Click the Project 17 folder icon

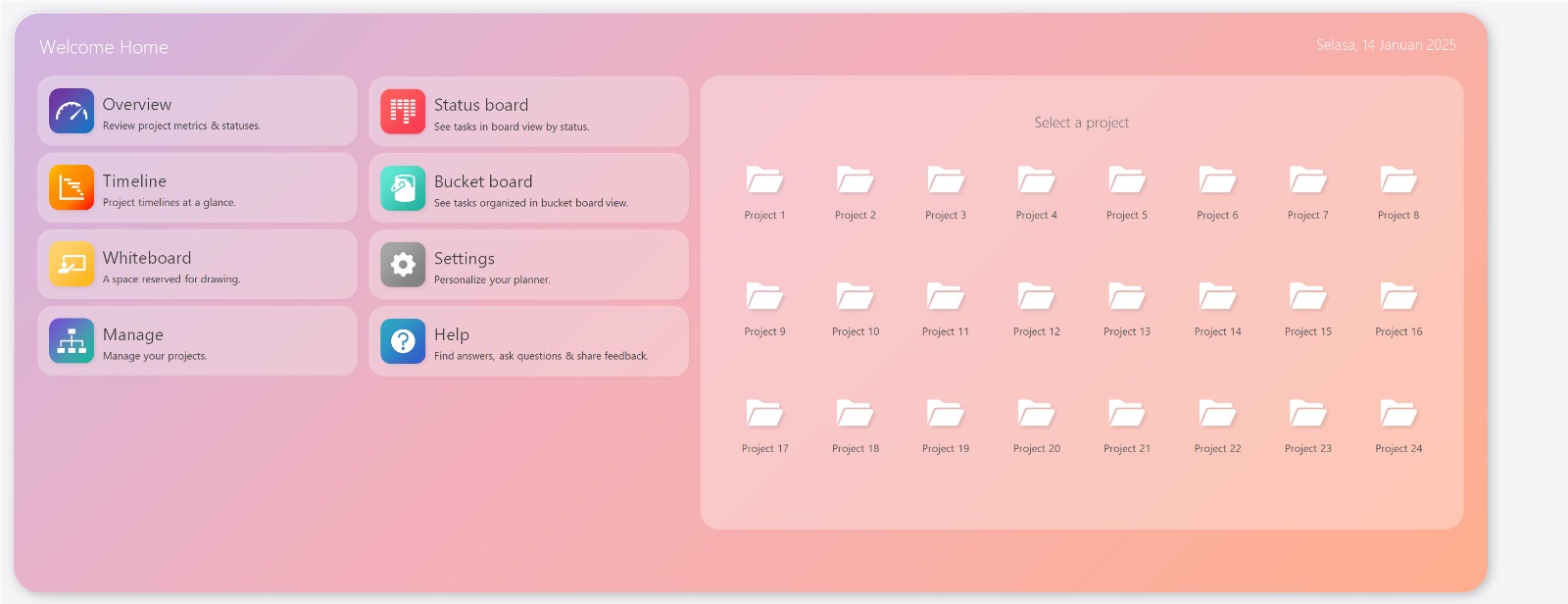click(x=764, y=414)
